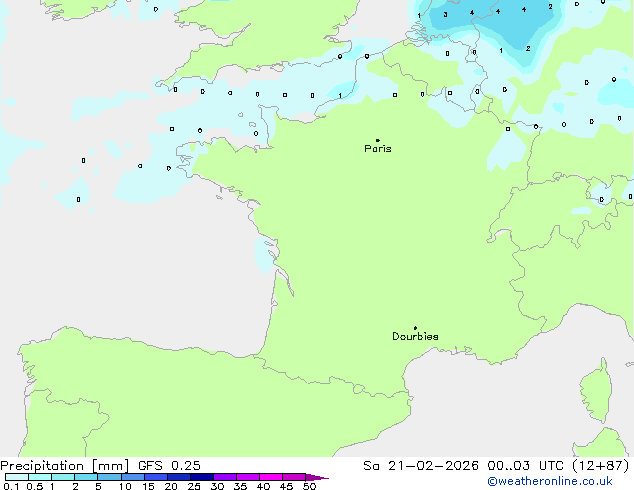
Task: Click the 2–5 mm legend color box
Action: coord(86,477)
